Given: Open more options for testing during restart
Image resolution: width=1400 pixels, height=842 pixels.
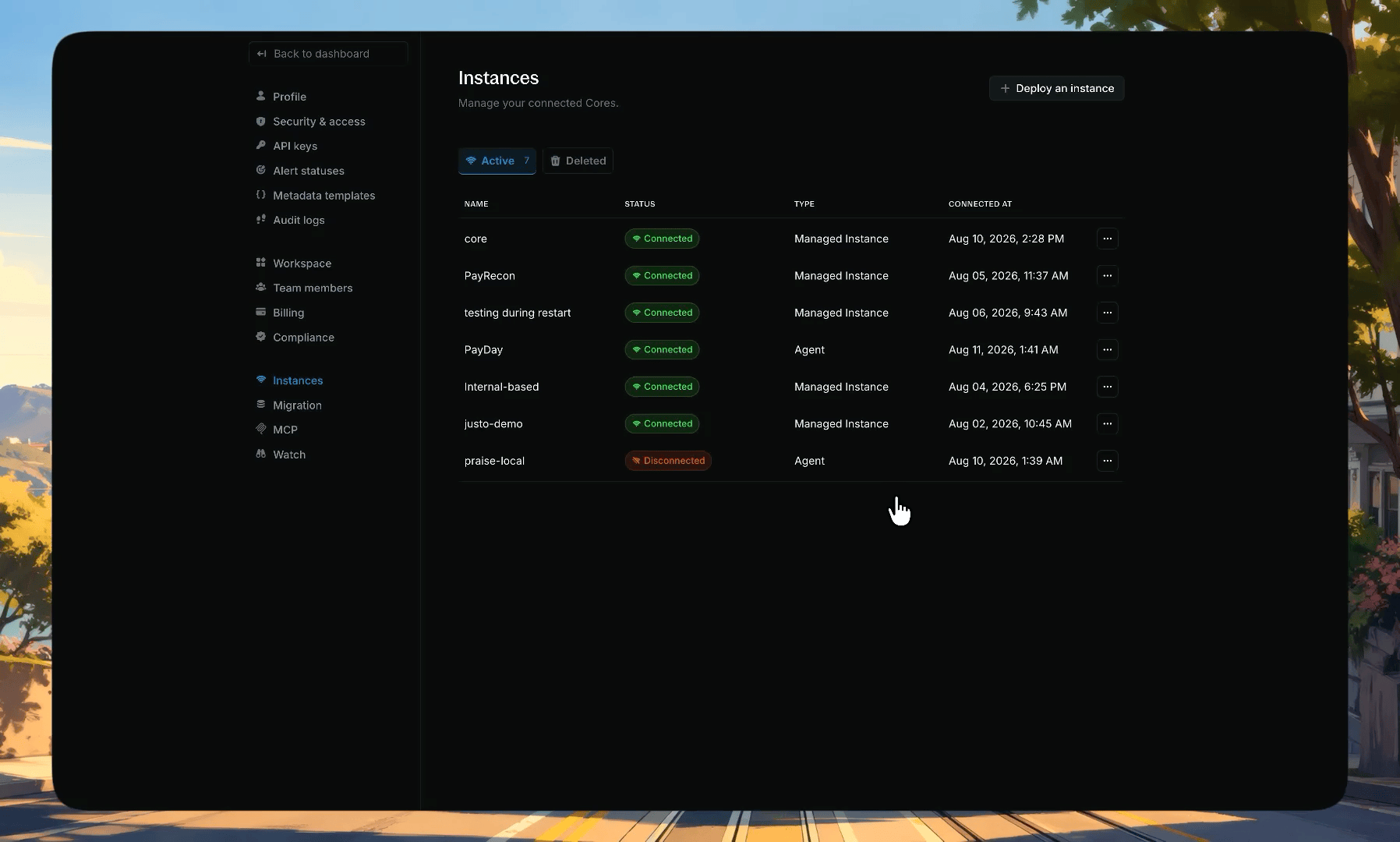Looking at the screenshot, I should (x=1107, y=313).
